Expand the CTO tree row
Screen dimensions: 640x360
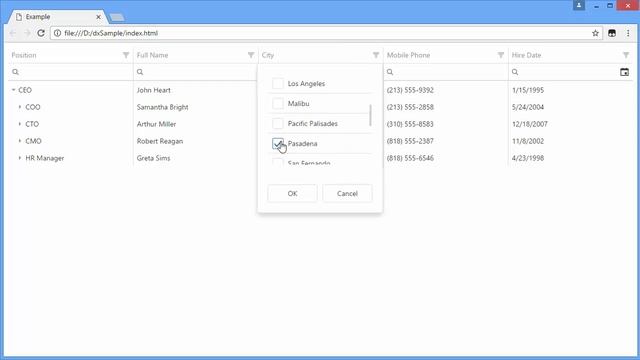pos(20,124)
